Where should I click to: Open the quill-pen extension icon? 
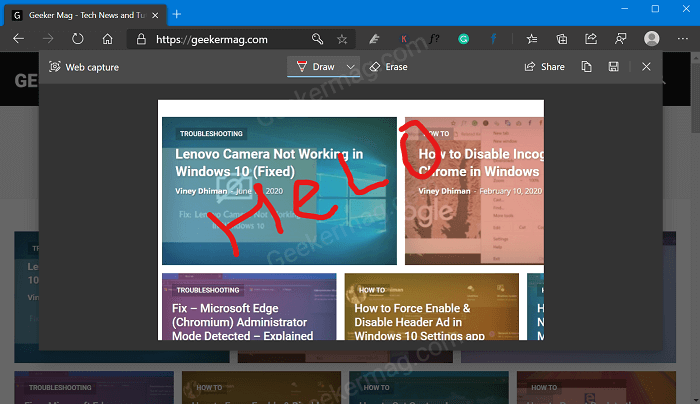coord(374,39)
